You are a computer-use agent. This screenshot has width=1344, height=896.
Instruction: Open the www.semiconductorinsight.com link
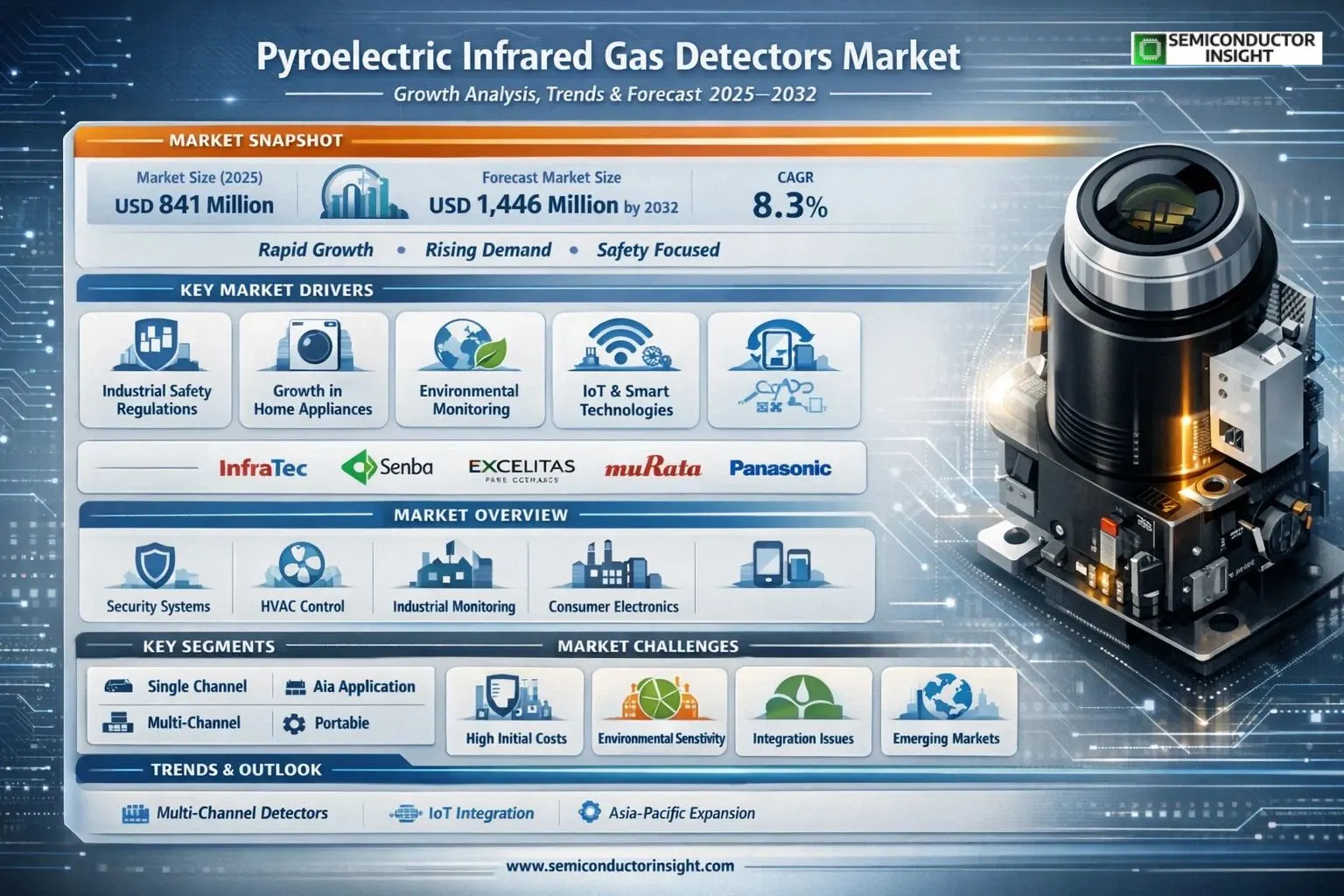619,866
